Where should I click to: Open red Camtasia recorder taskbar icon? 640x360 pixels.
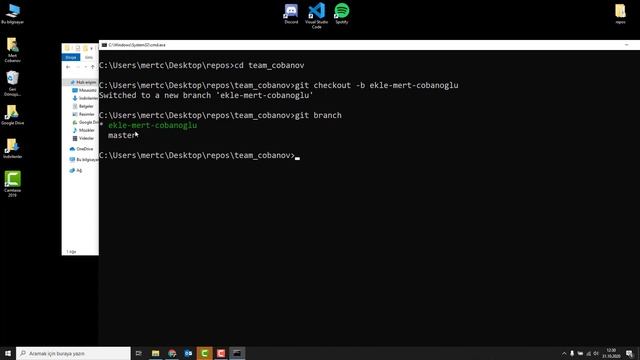pyautogui.click(x=221, y=353)
